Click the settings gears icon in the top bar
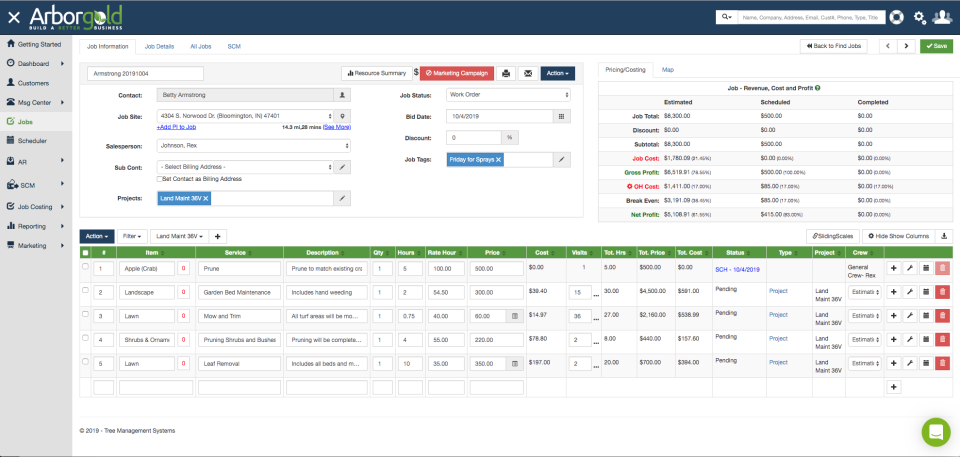The width and height of the screenshot is (960, 457). tap(919, 17)
